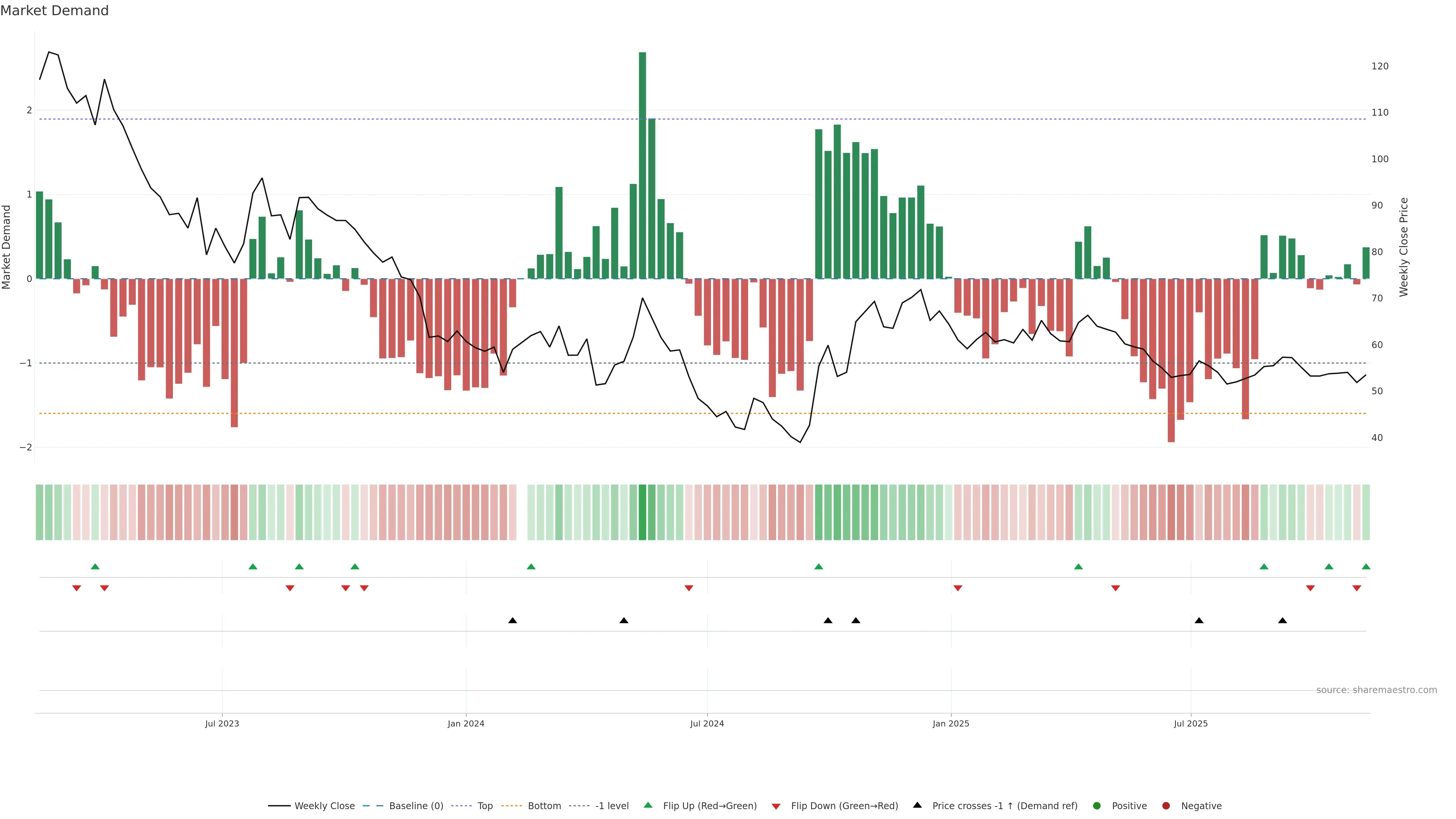Click -1 level legend entry
Screen dimensions: 1456x819
point(612,806)
